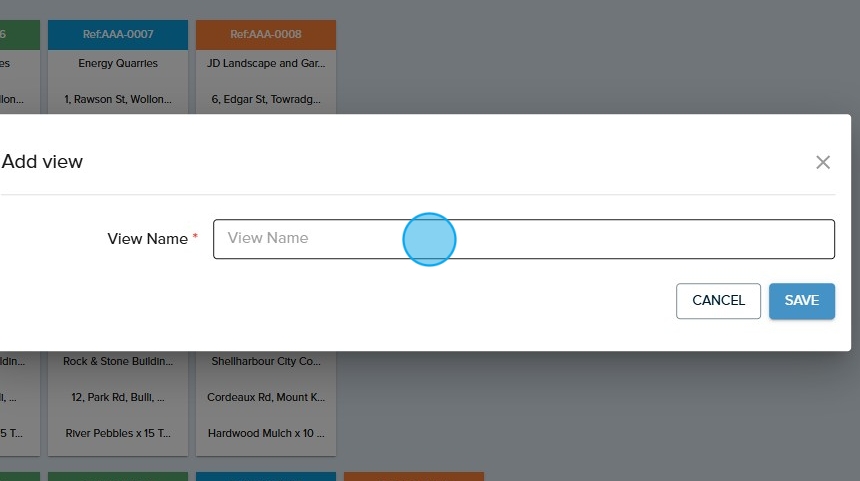Click the Add view dialog title
Viewport: 860px width, 481px height.
tap(42, 162)
